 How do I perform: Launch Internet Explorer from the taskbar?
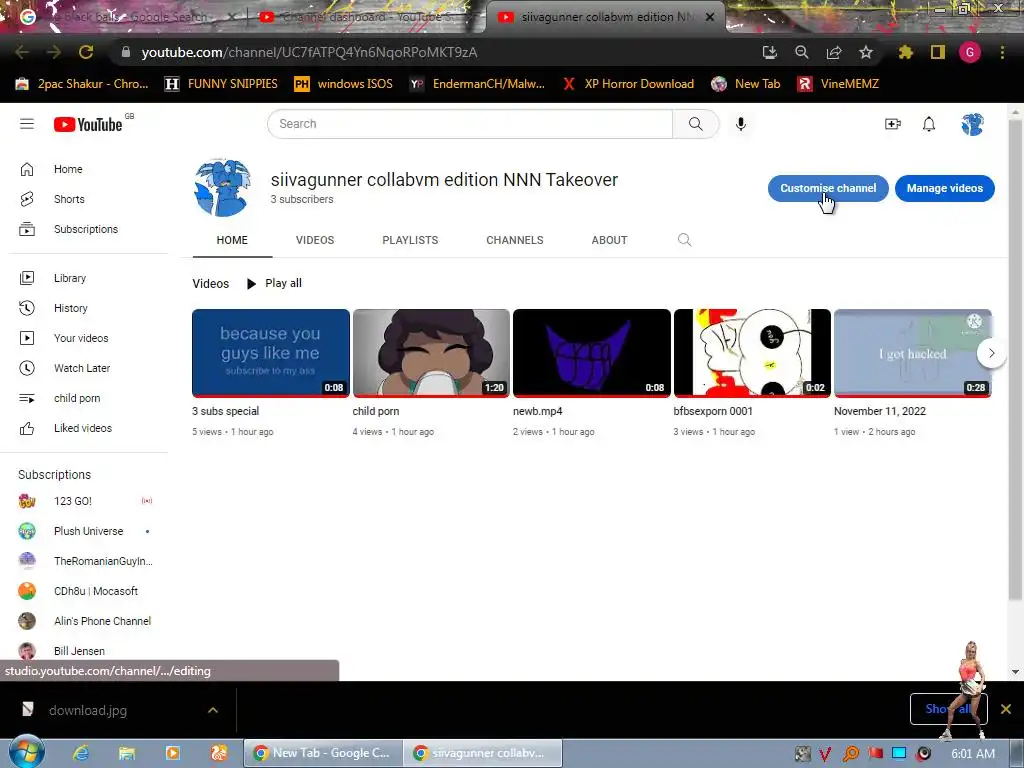pos(81,753)
